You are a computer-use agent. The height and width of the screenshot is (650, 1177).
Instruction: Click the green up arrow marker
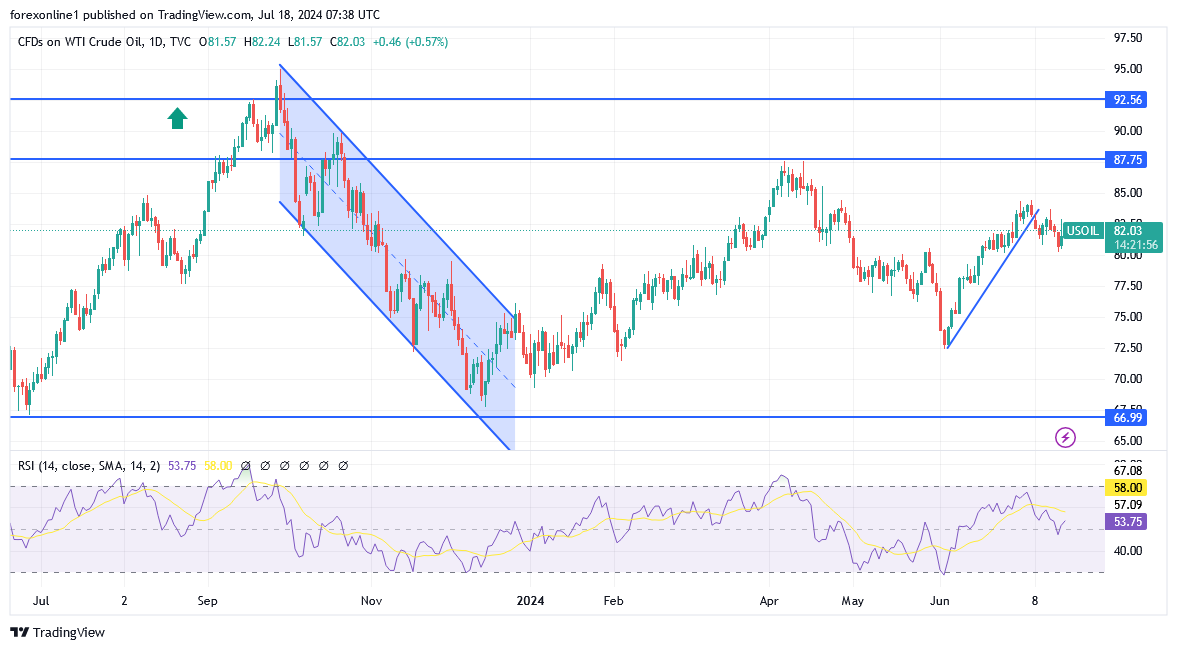click(x=177, y=119)
